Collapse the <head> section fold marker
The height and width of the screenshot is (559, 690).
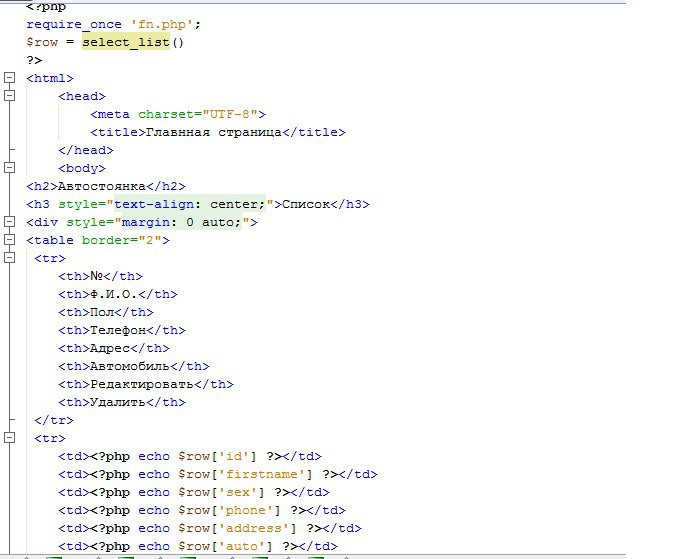pyautogui.click(x=9, y=96)
